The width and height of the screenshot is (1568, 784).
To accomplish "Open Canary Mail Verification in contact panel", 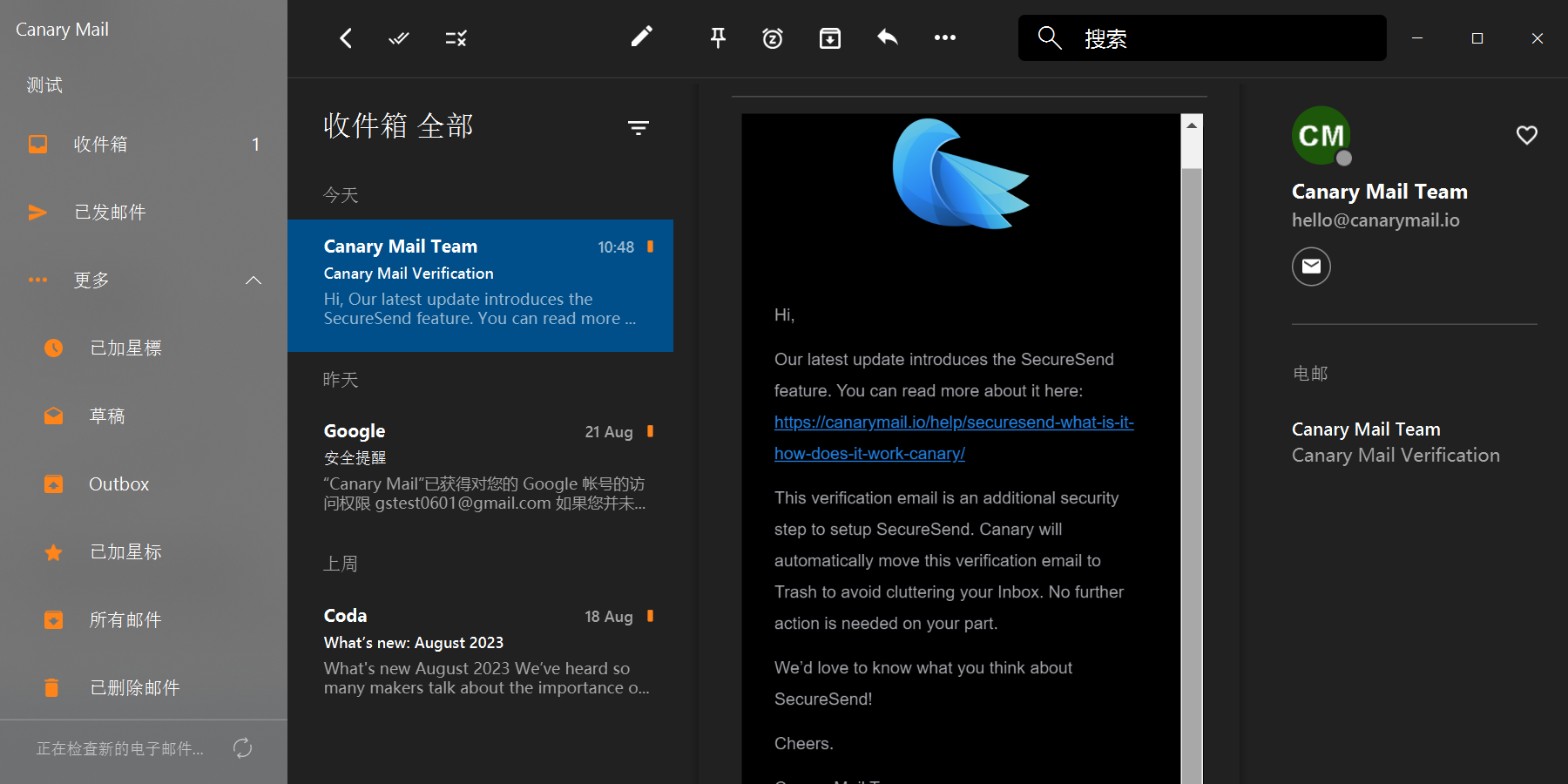I will coord(1396,443).
